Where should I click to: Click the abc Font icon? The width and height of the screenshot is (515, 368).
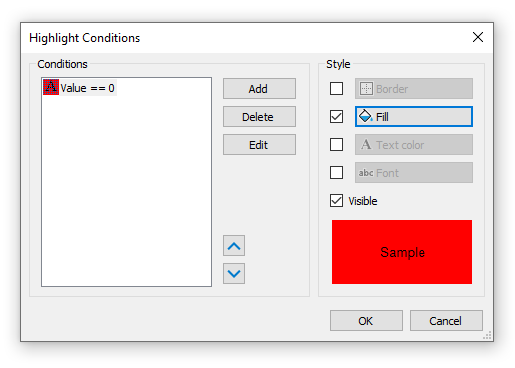tap(366, 173)
